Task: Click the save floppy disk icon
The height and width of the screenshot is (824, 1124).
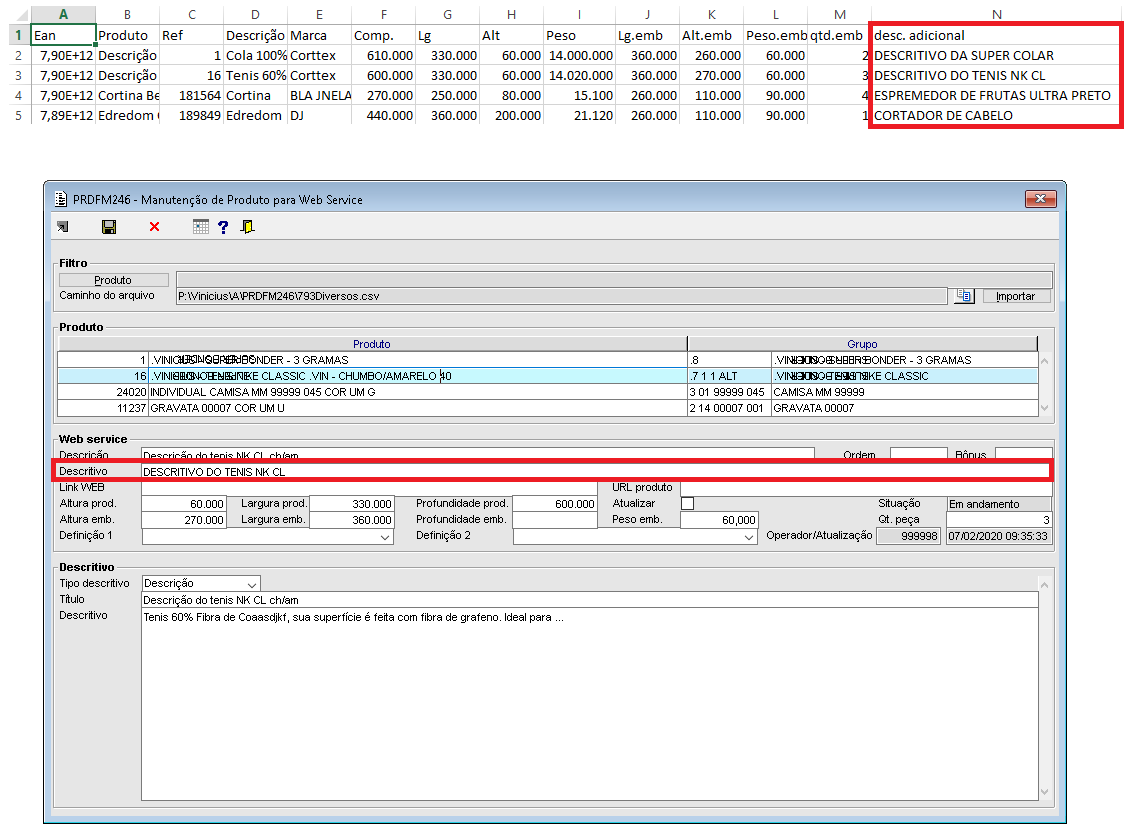Action: (109, 227)
